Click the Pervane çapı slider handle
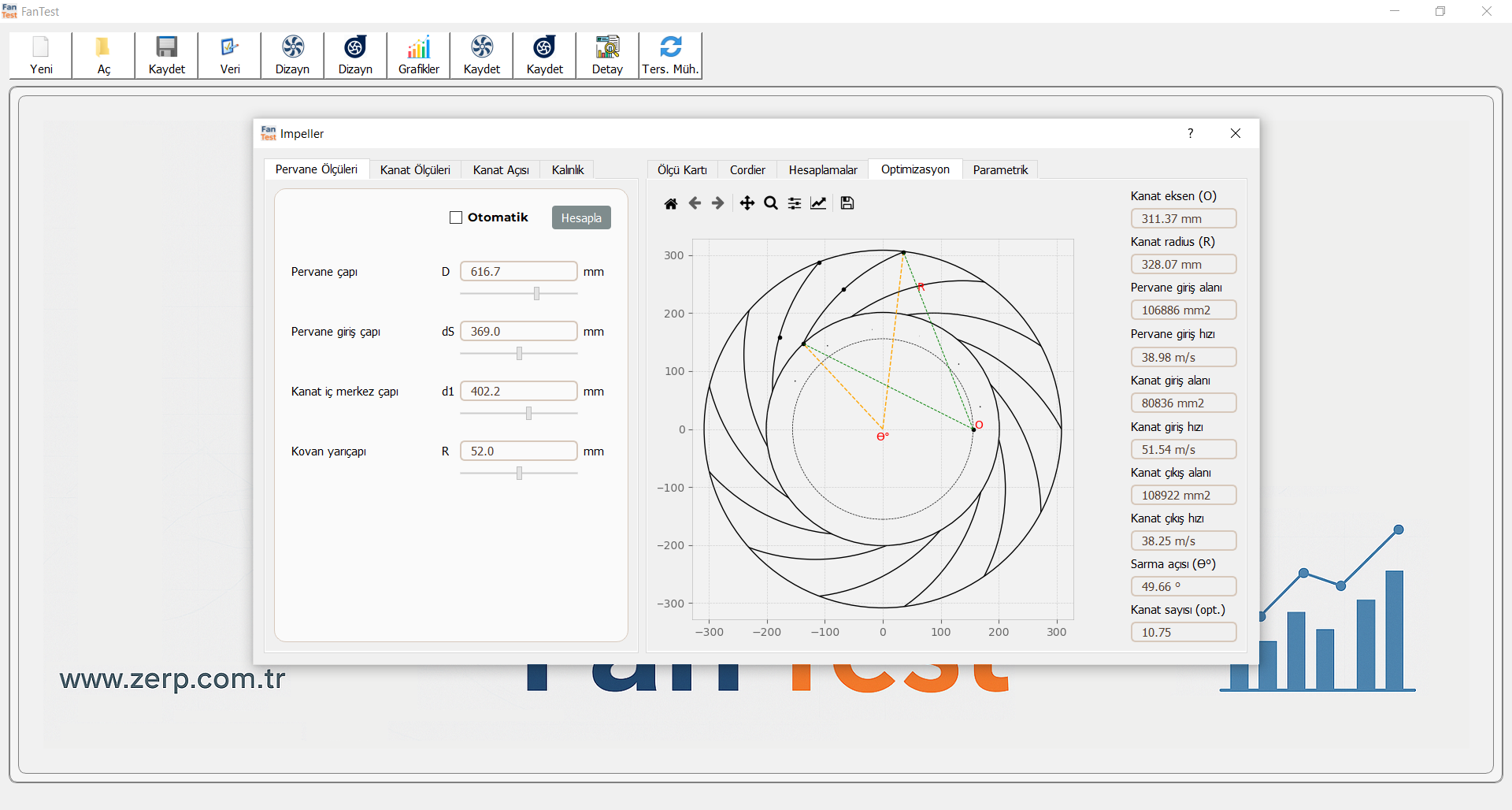1512x810 pixels. tap(536, 294)
